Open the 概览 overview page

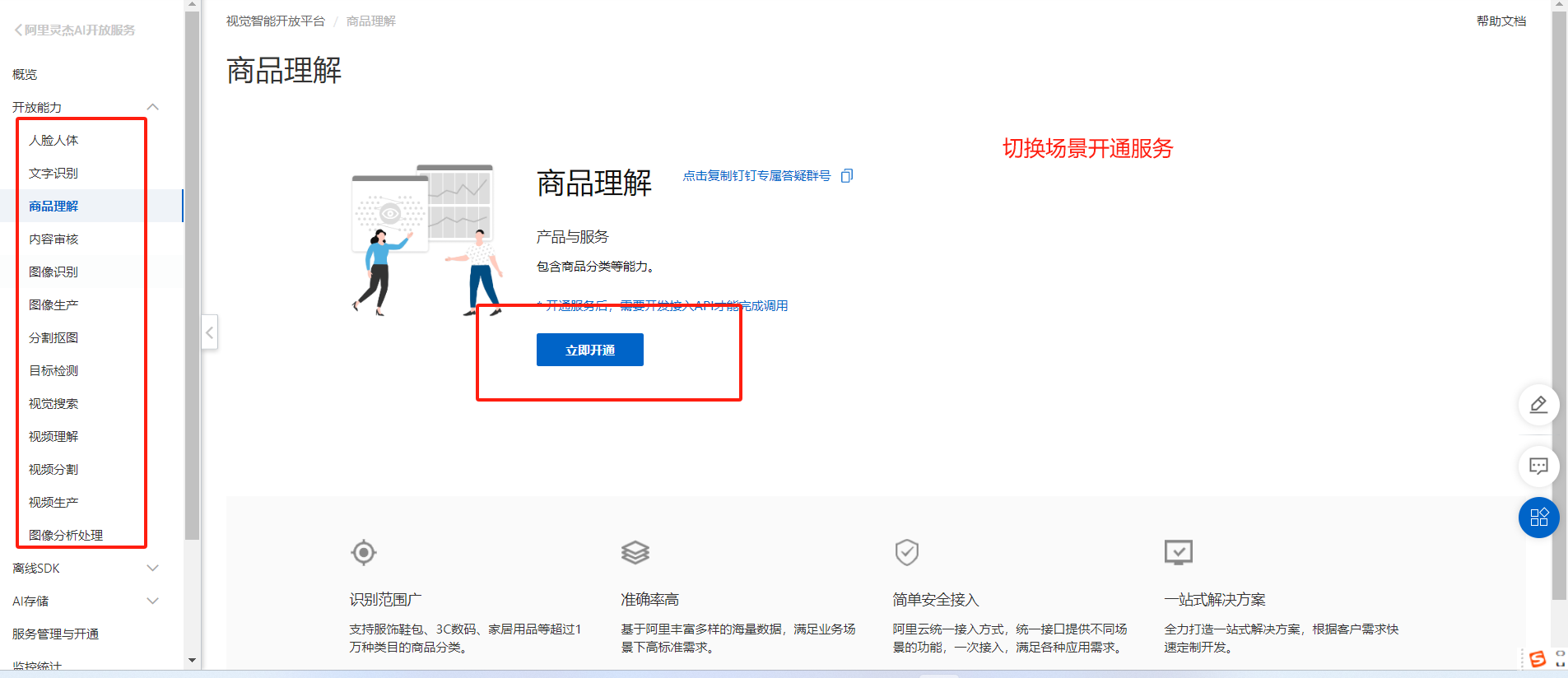click(x=25, y=74)
